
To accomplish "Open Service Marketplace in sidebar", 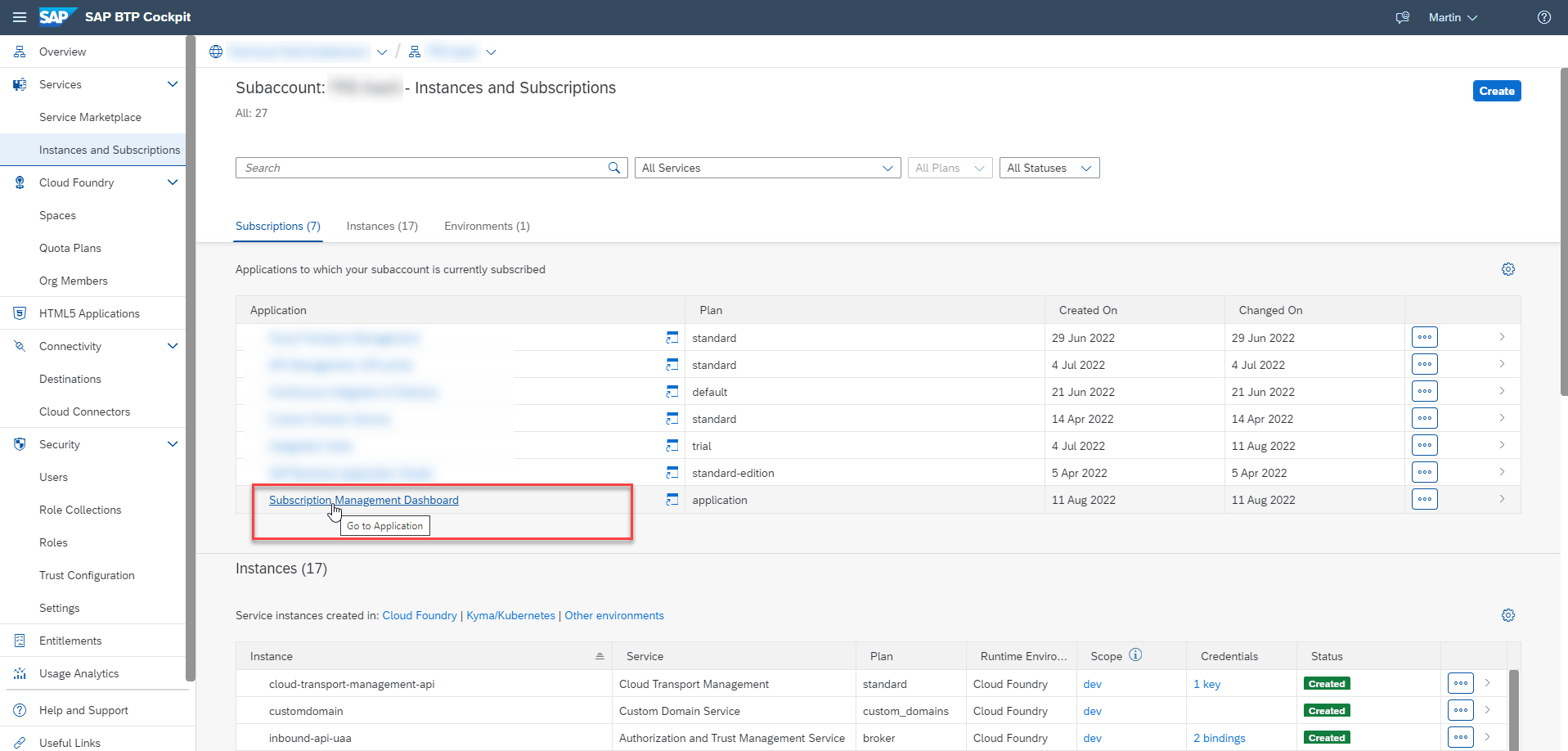I will (90, 117).
